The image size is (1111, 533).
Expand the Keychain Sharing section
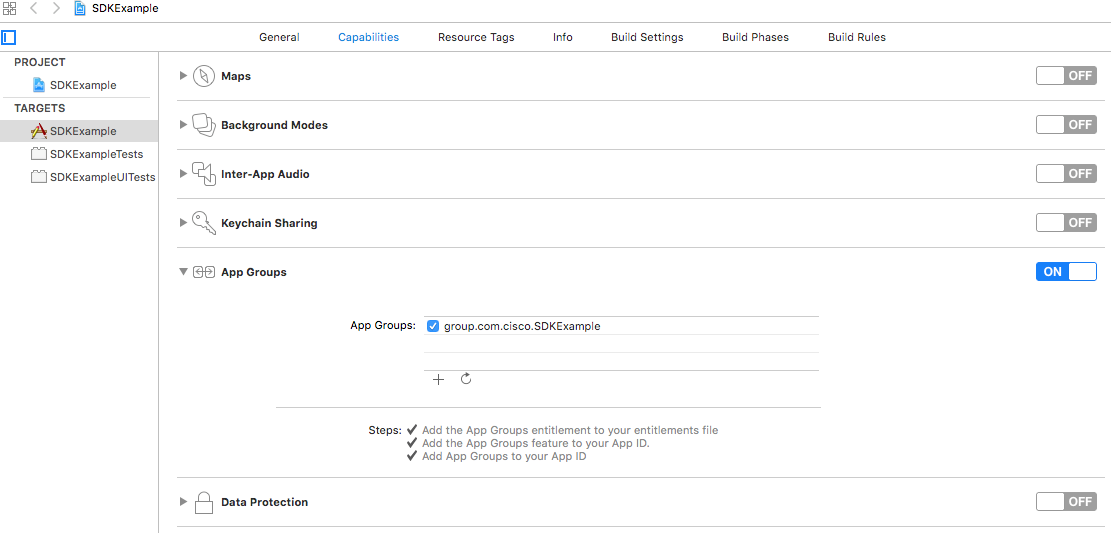pyautogui.click(x=184, y=223)
